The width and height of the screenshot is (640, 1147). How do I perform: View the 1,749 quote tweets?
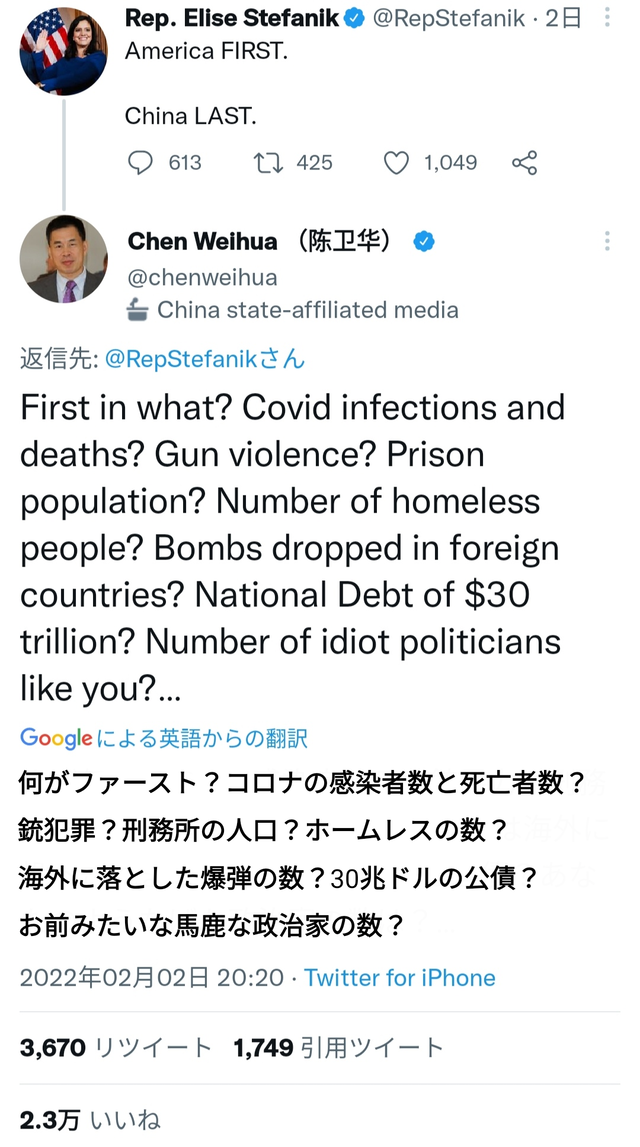point(338,1047)
